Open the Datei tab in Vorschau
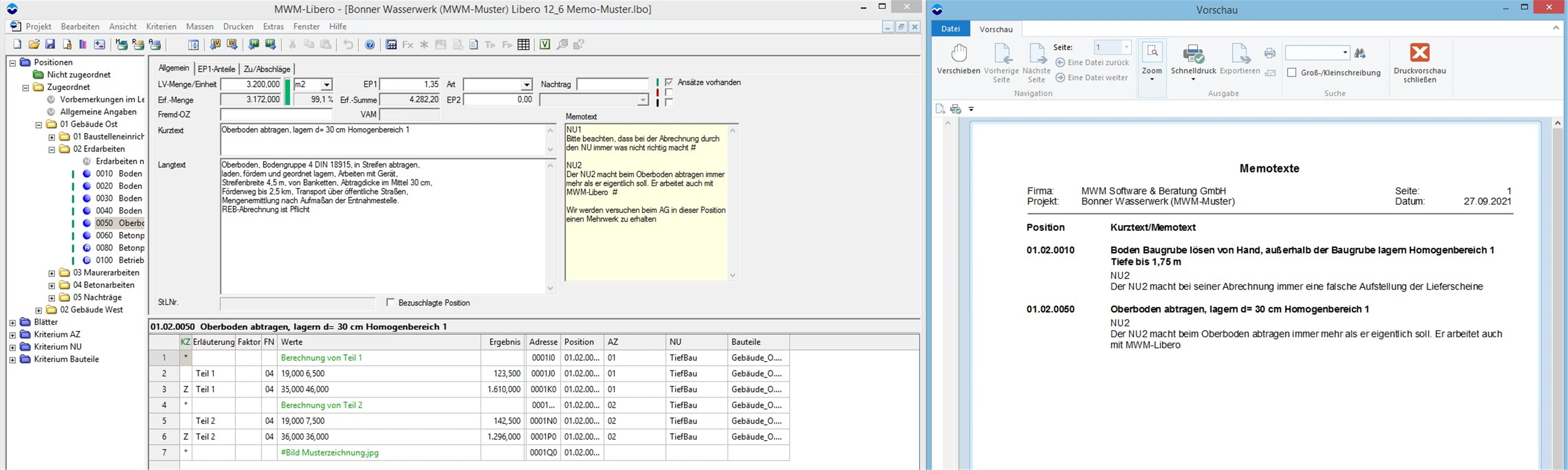Image resolution: width=1568 pixels, height=470 pixels. [950, 29]
